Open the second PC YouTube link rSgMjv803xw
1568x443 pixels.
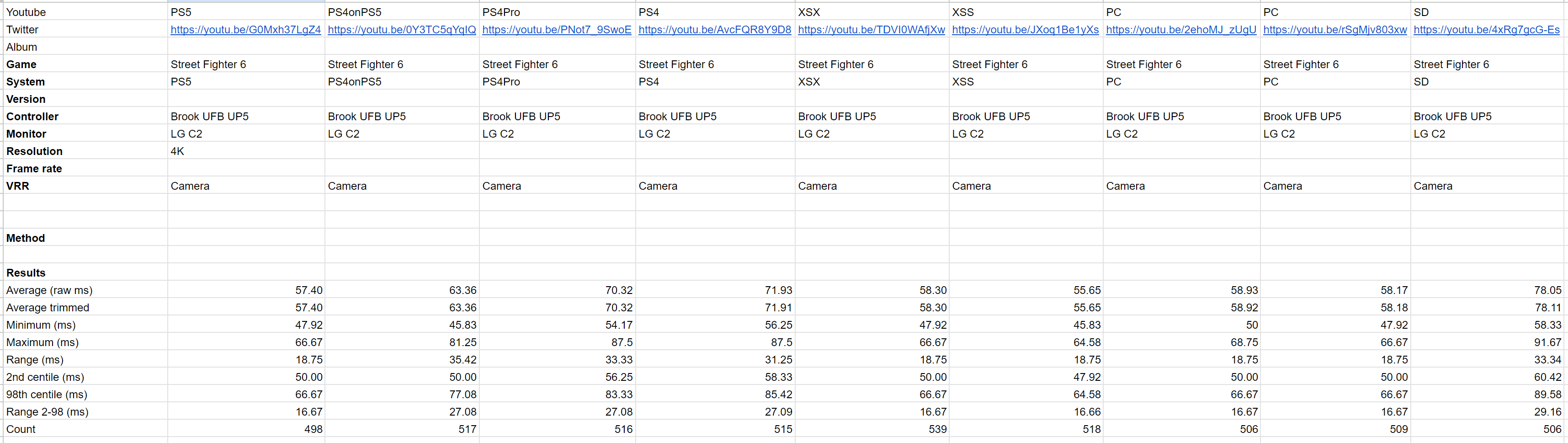1335,29
